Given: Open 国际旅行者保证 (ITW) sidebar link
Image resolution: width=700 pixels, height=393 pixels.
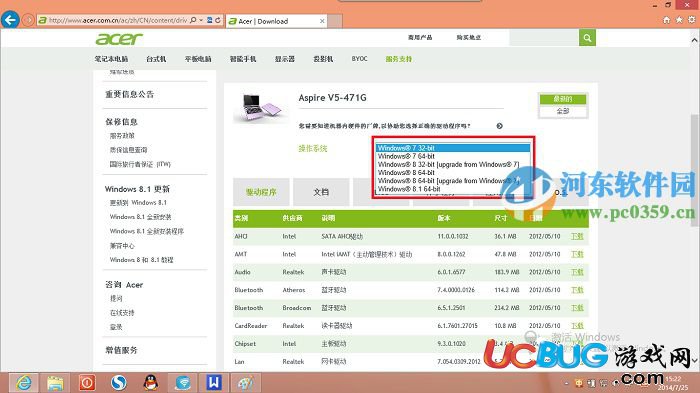Looking at the screenshot, I should coord(140,164).
